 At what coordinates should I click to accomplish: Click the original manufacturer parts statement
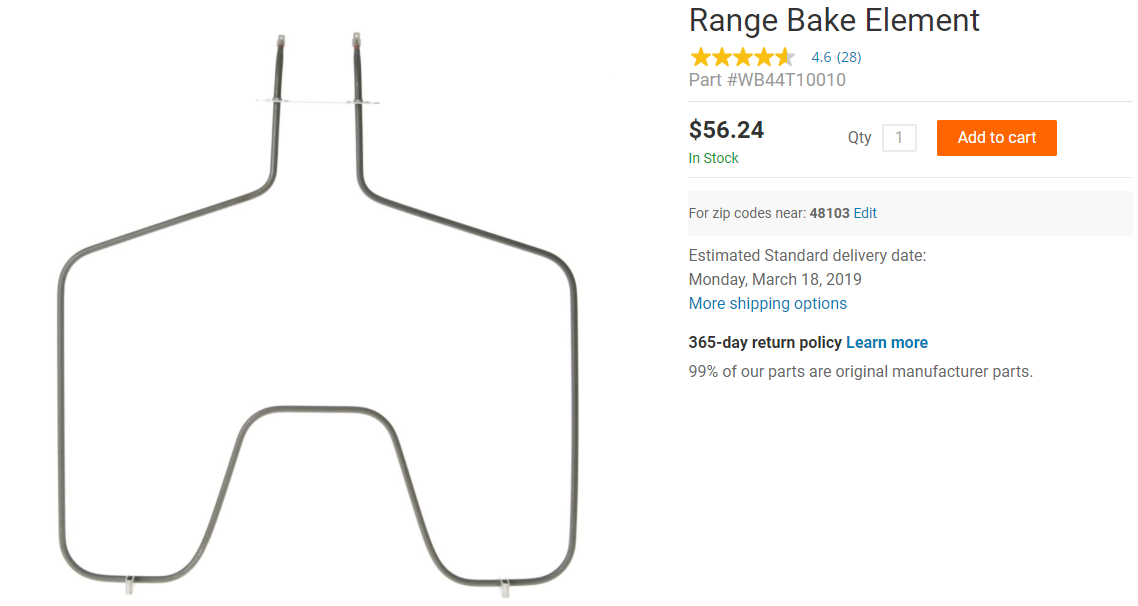click(860, 371)
